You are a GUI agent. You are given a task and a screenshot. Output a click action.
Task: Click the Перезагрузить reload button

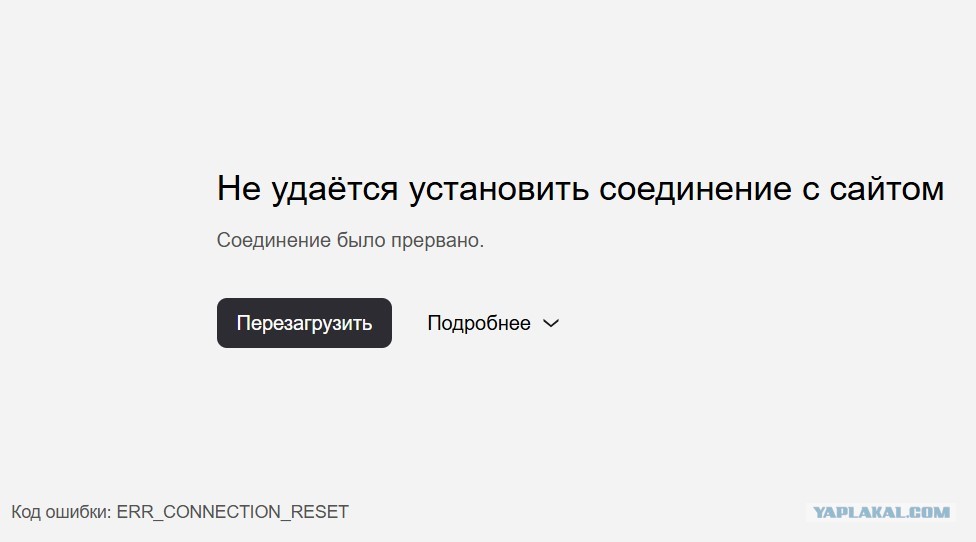coord(304,323)
